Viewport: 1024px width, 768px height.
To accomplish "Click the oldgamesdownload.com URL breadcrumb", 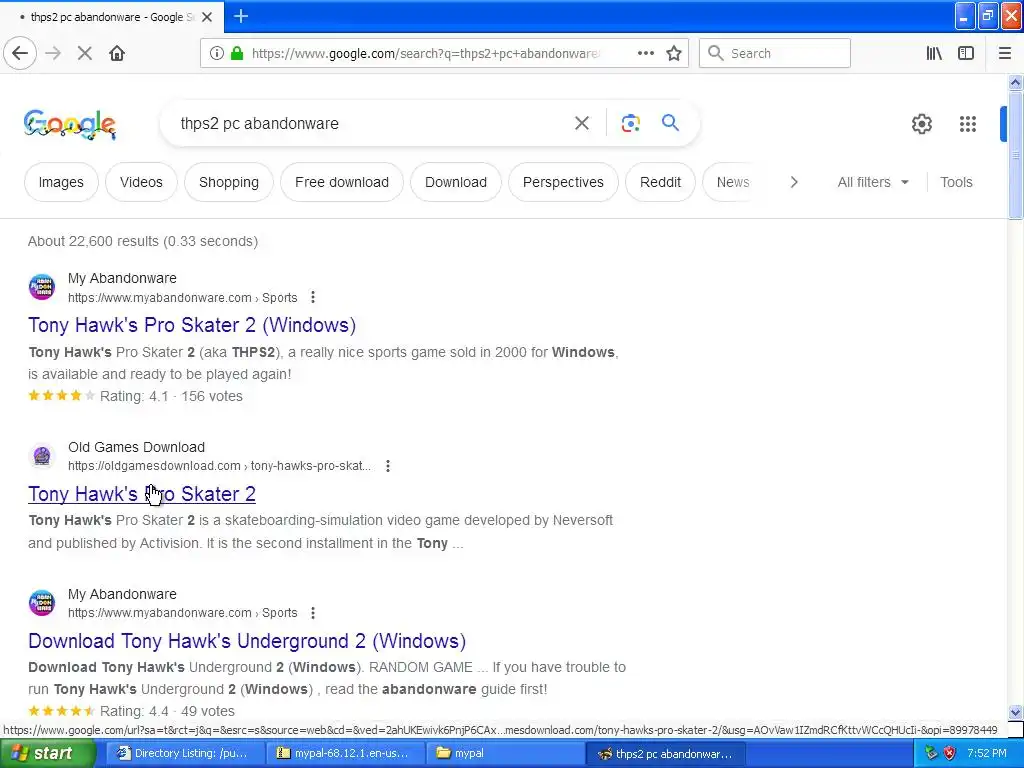I will tap(219, 466).
